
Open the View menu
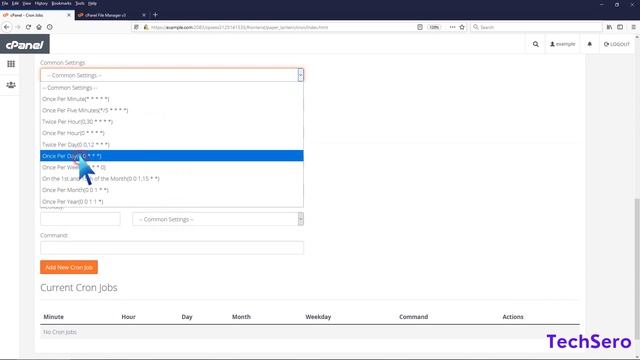tap(27, 3)
